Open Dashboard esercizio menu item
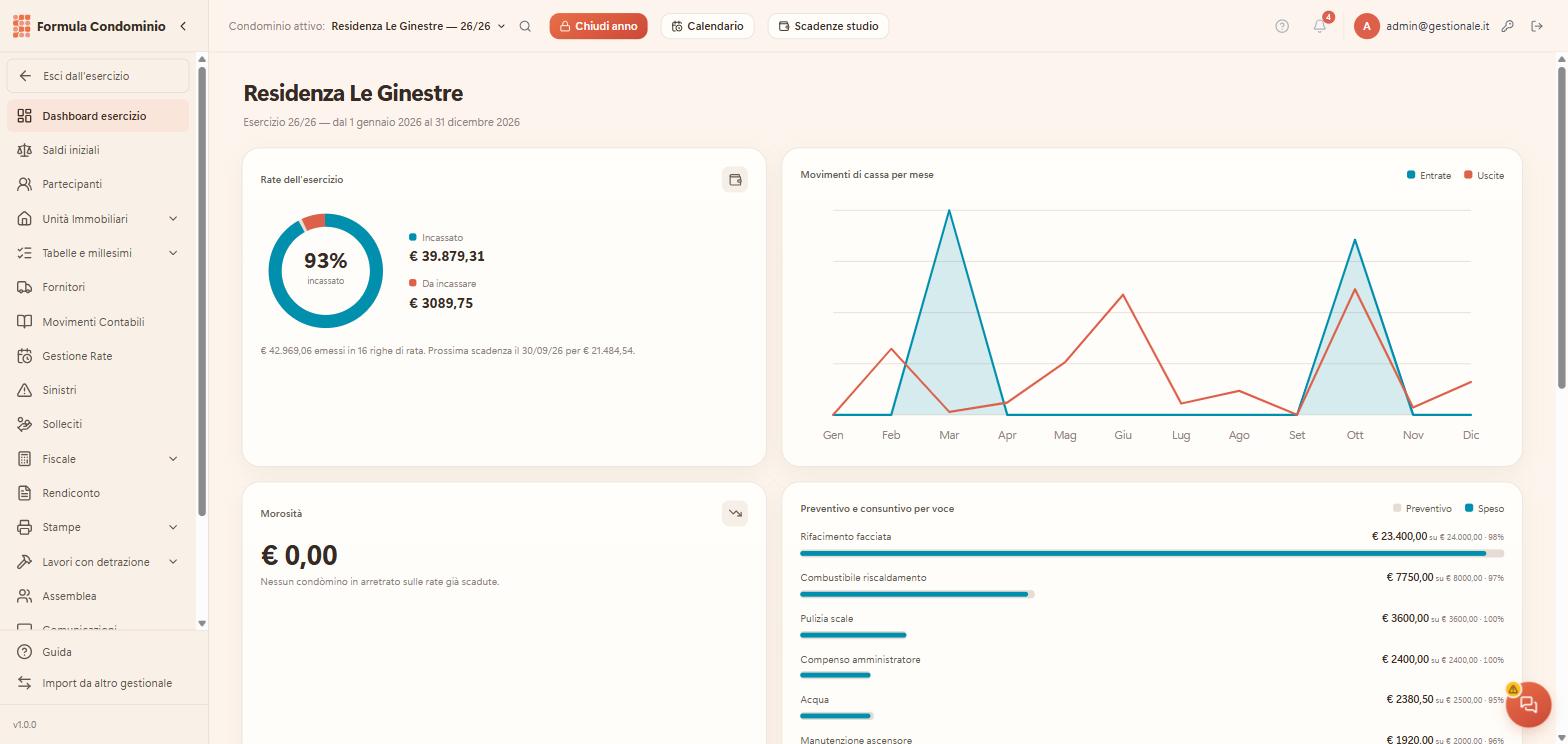 [98, 116]
